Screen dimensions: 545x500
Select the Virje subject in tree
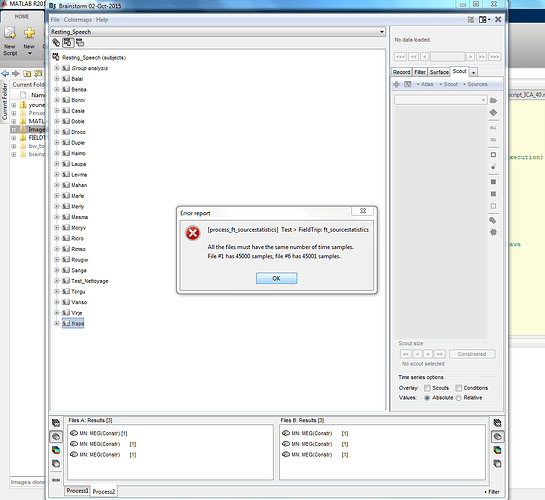coord(77,313)
